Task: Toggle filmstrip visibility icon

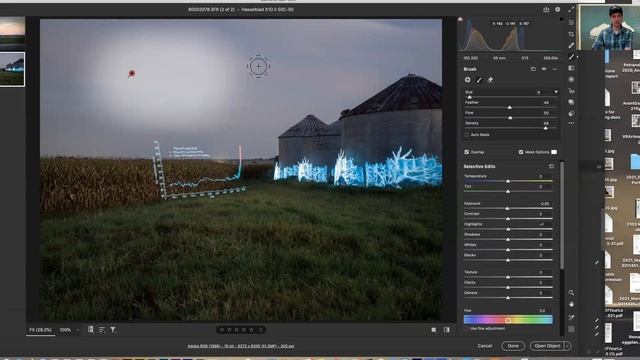Action: [x=91, y=329]
